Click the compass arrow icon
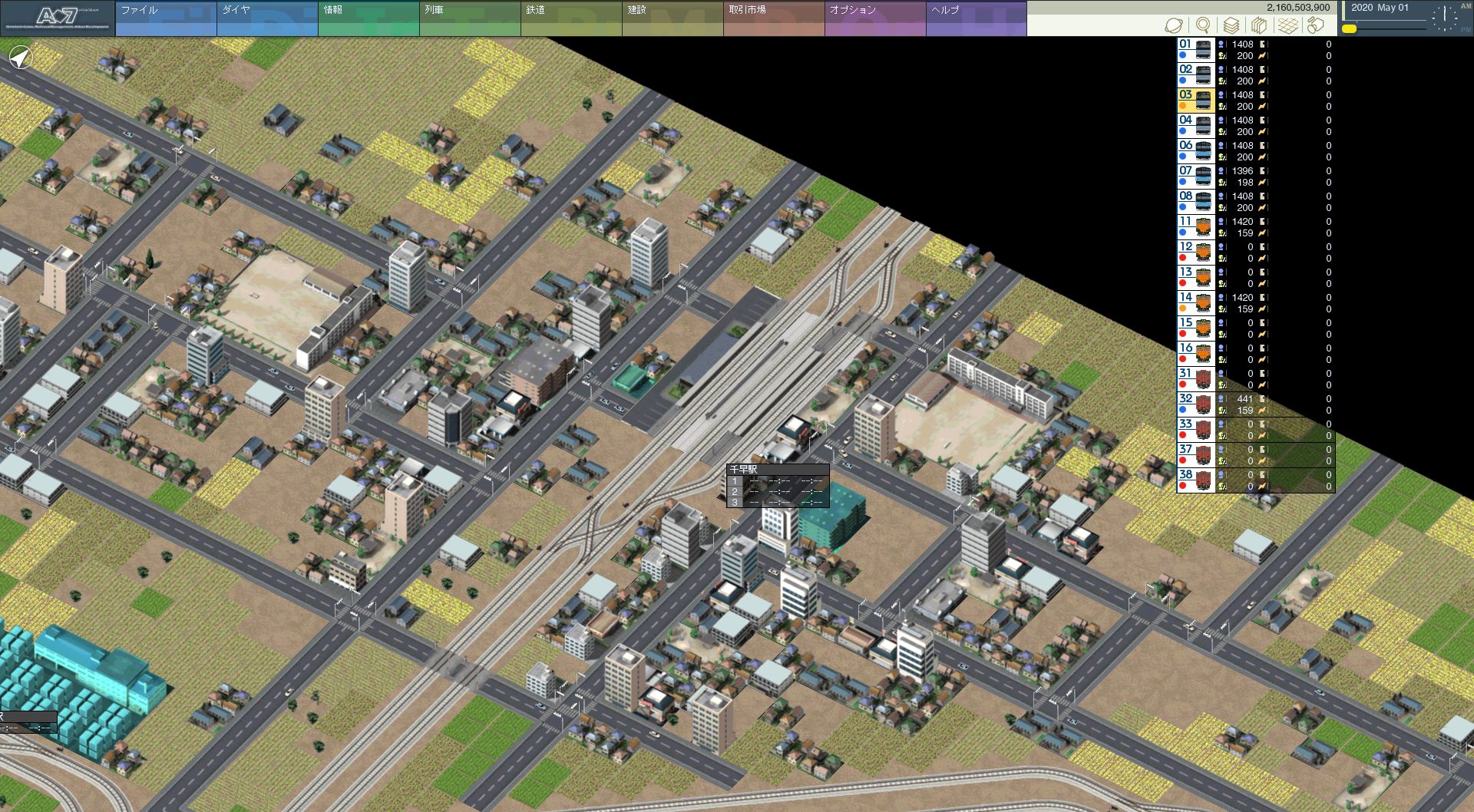The width and height of the screenshot is (1474, 812). pyautogui.click(x=21, y=57)
